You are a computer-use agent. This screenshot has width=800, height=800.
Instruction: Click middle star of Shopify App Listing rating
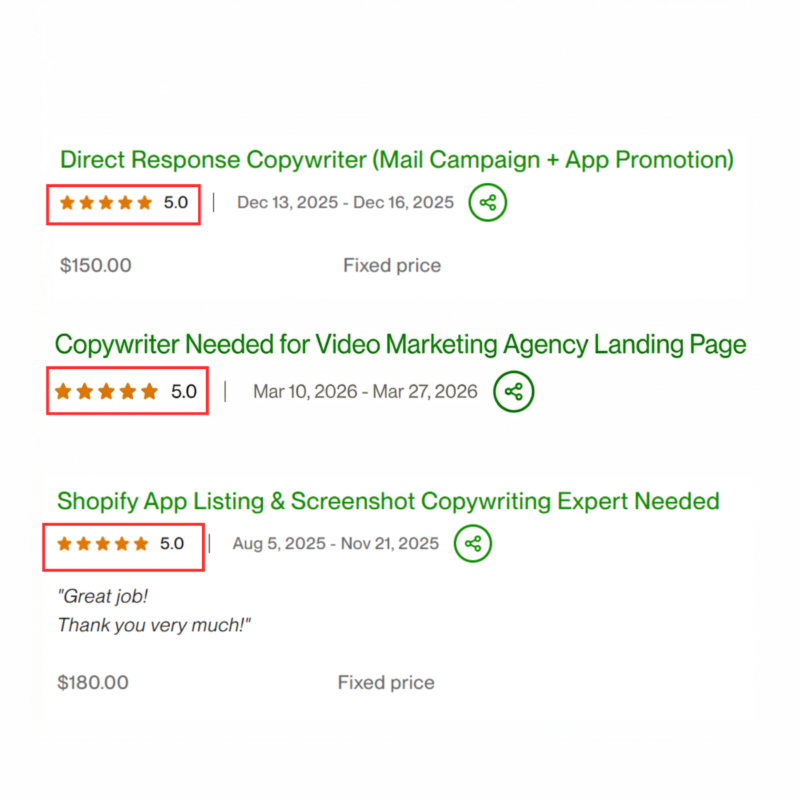click(x=104, y=544)
